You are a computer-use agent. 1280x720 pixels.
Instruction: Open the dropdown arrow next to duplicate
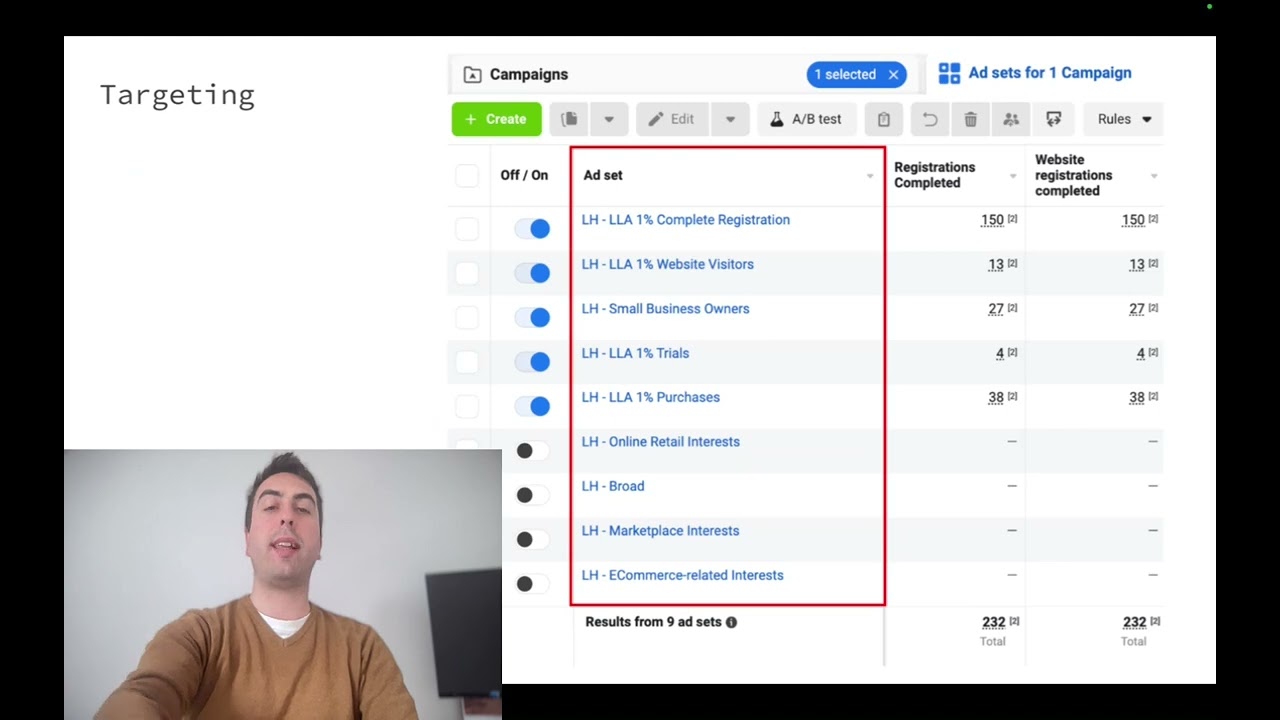pos(609,119)
